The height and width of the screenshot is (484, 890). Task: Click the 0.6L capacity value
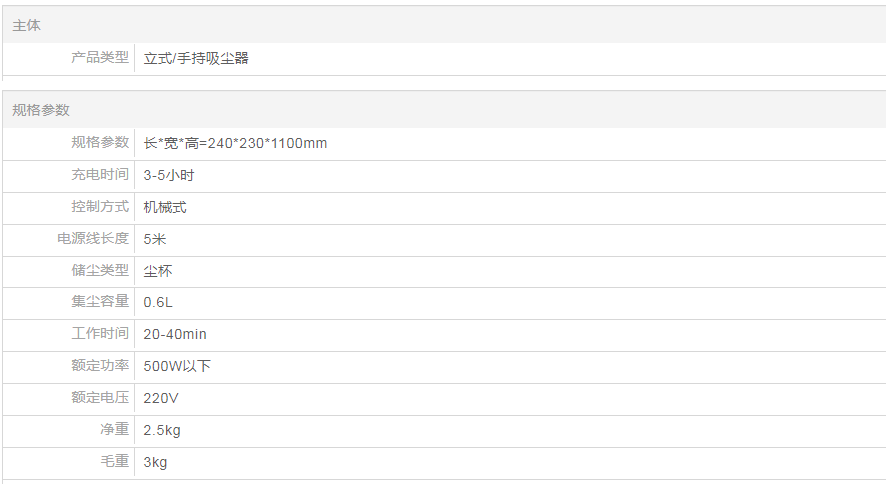coord(159,302)
